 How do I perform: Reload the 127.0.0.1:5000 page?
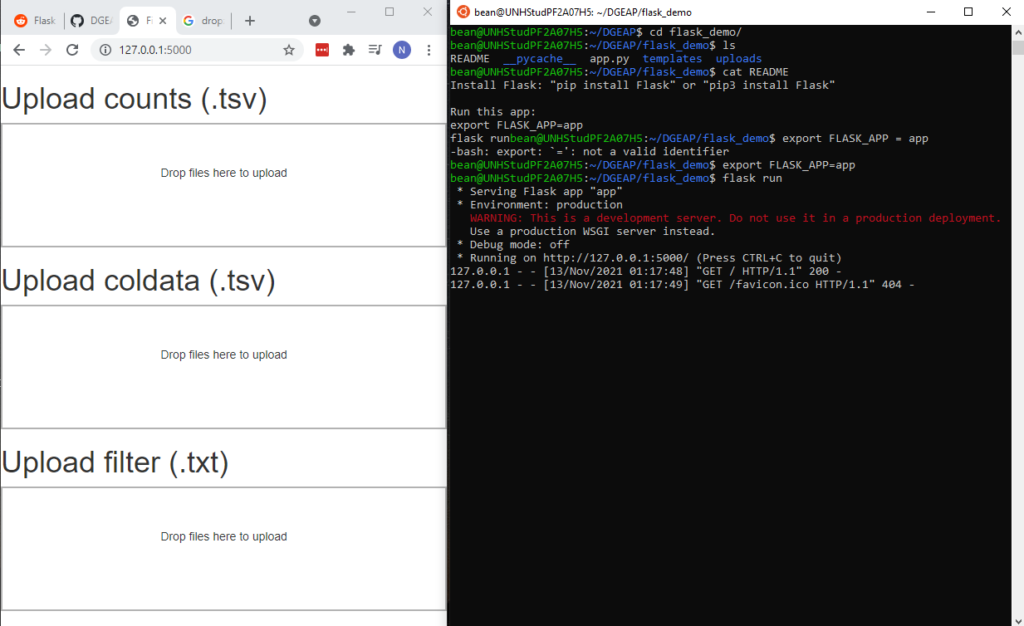point(72,50)
